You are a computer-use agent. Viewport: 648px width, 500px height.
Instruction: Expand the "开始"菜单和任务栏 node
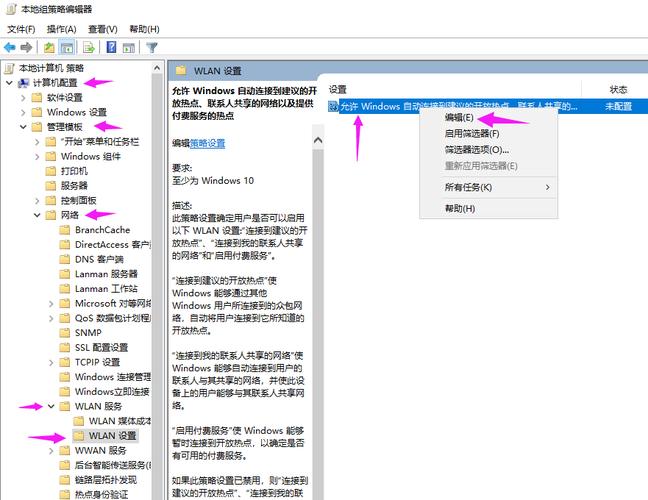click(x=37, y=142)
